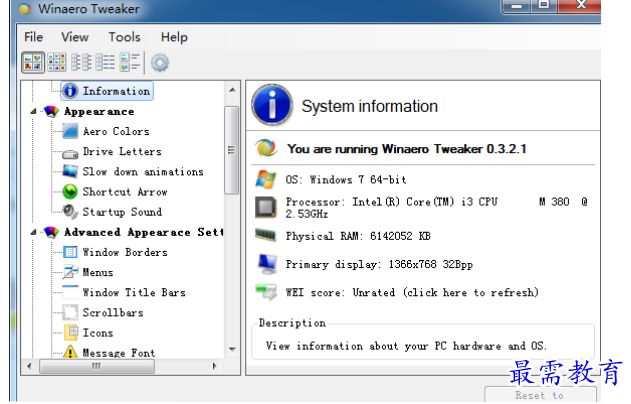Select the first highlighted view-mode toolbar icon
Image resolution: width=631 pixels, height=404 pixels.
pos(33,62)
